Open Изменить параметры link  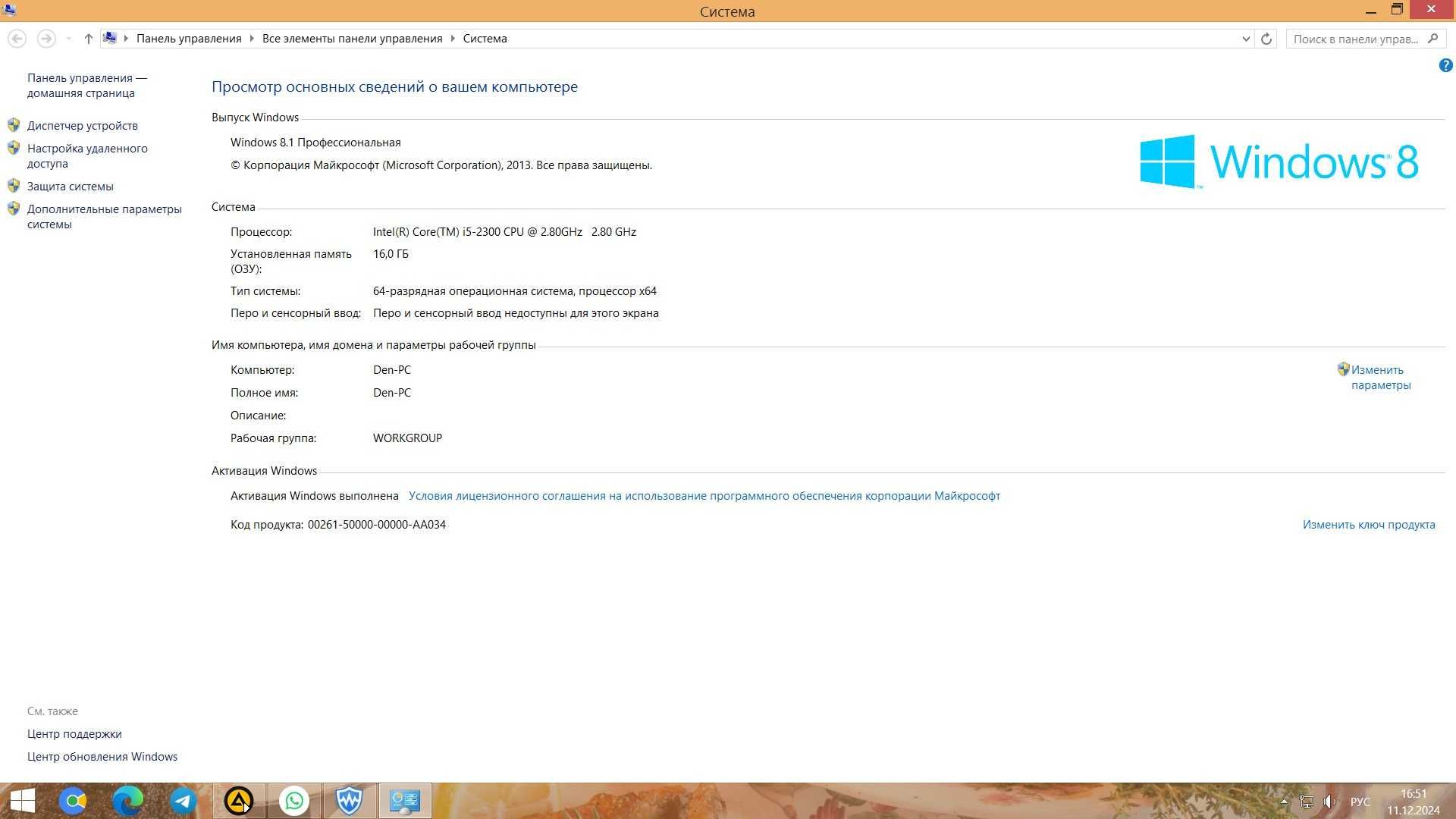pos(1380,378)
